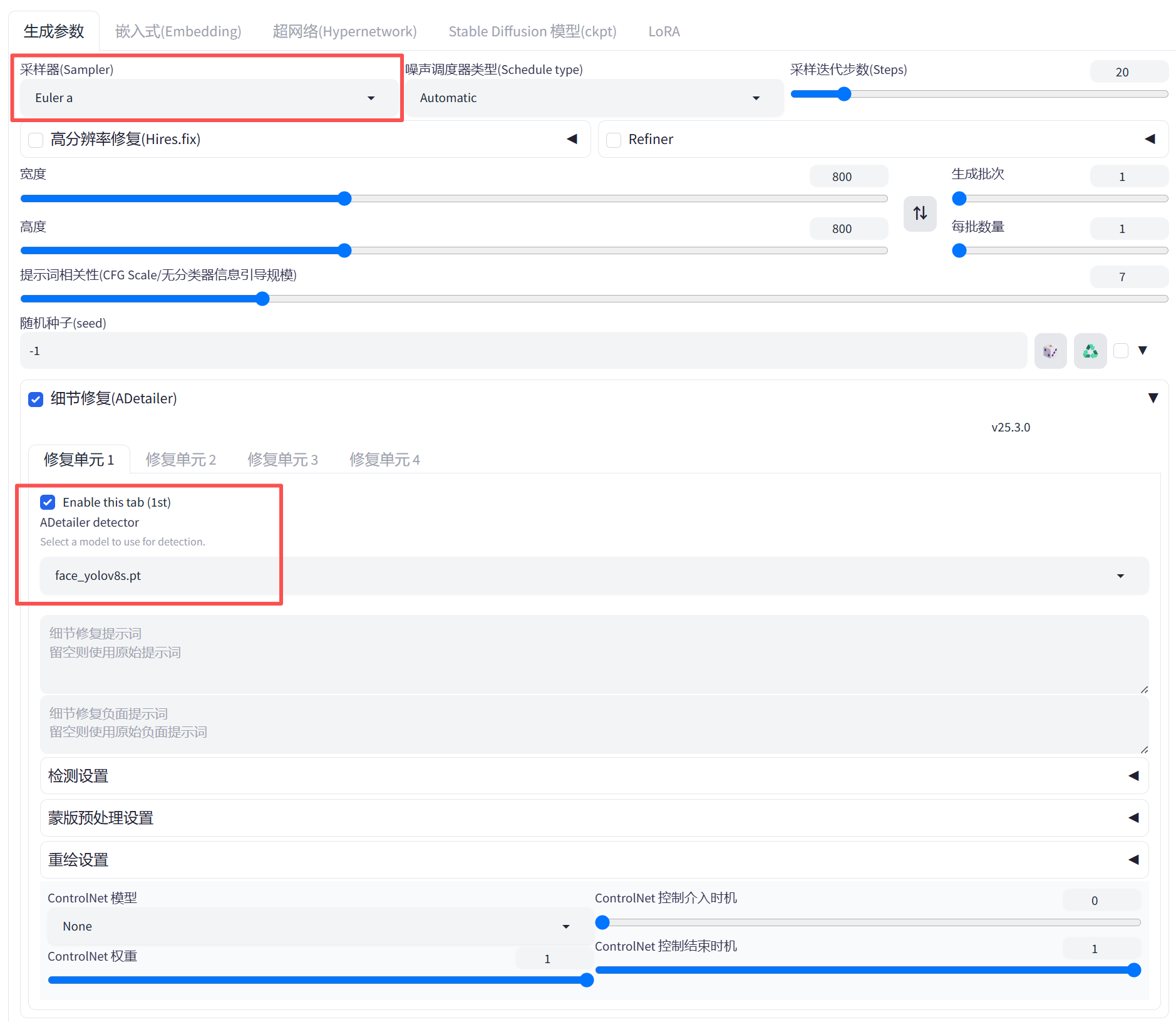Click the dice random seed icon
This screenshot has width=1176, height=1022.
(1050, 351)
